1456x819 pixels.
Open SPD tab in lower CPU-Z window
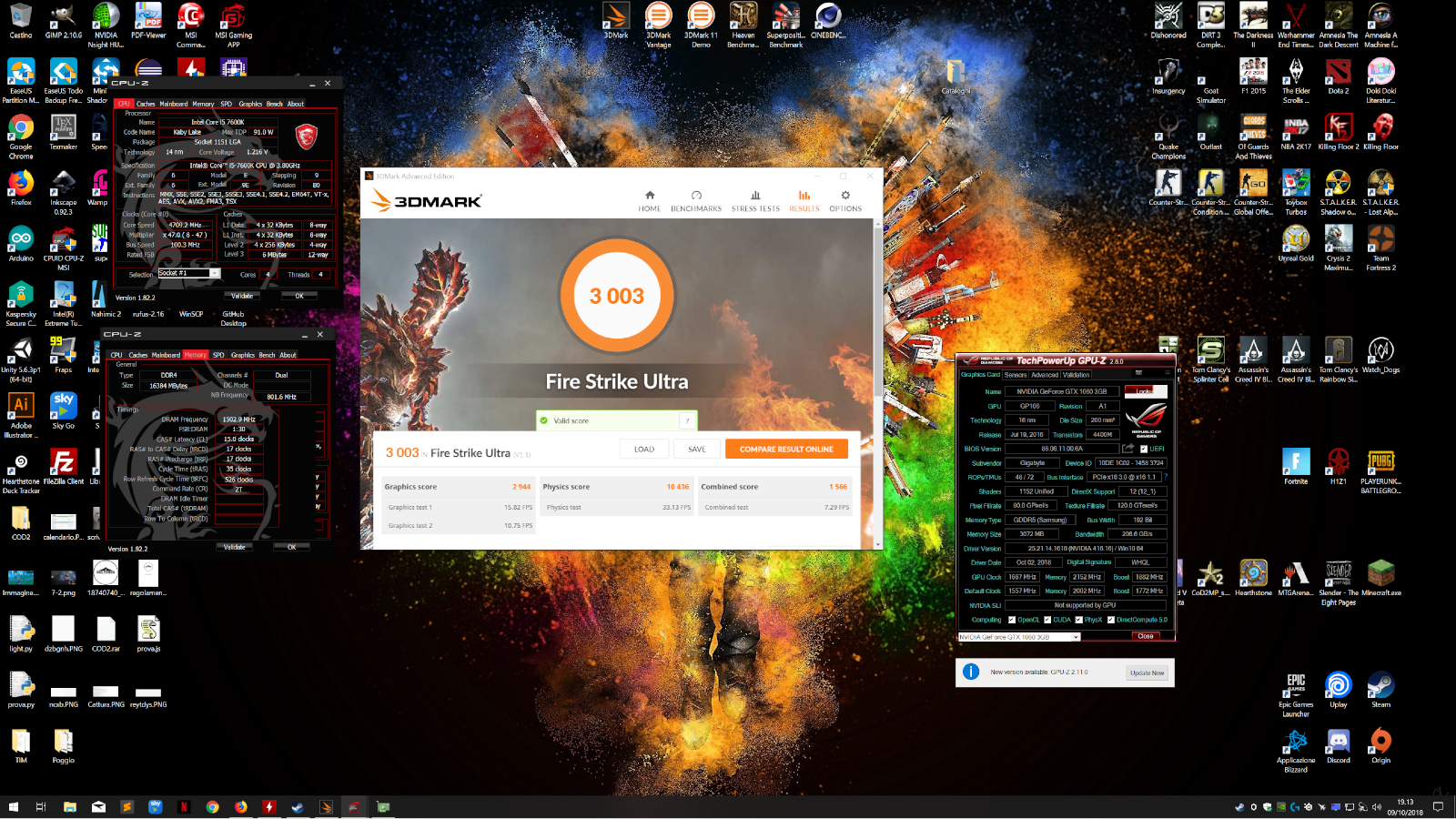pos(218,355)
